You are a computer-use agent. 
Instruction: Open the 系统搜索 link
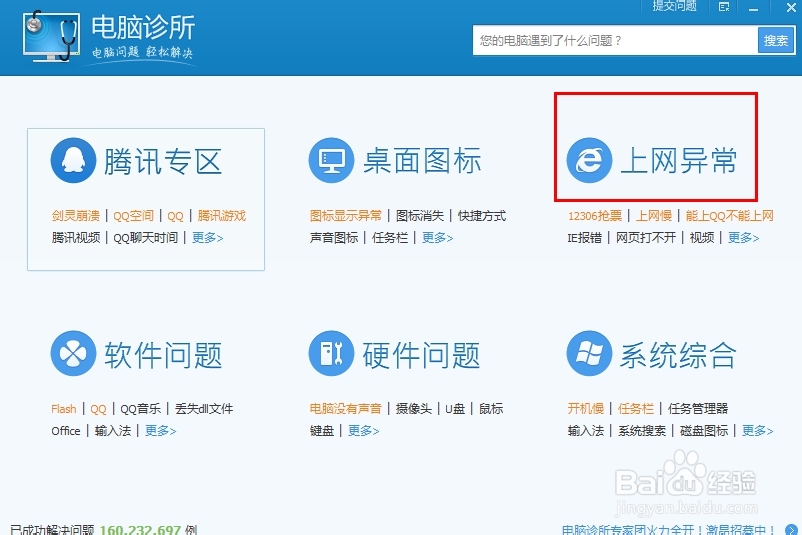click(642, 431)
